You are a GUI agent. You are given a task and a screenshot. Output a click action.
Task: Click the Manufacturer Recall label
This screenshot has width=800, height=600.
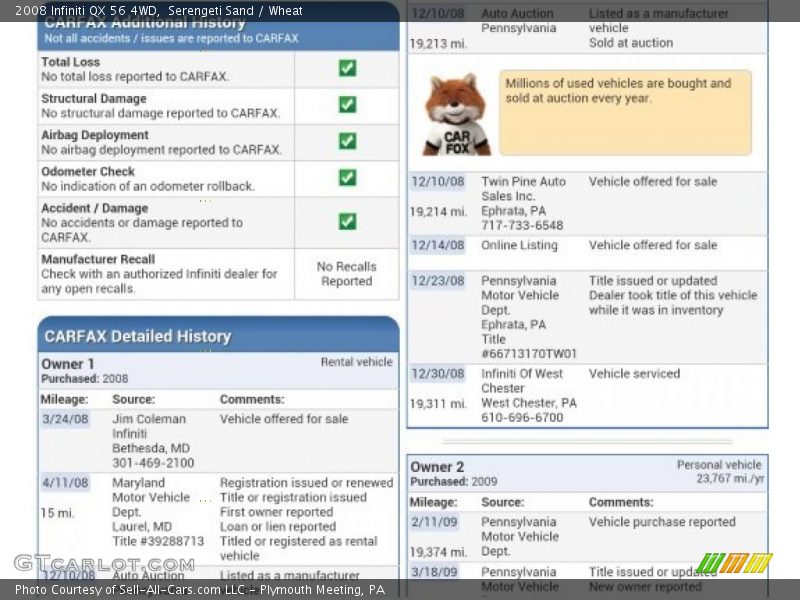(x=98, y=259)
